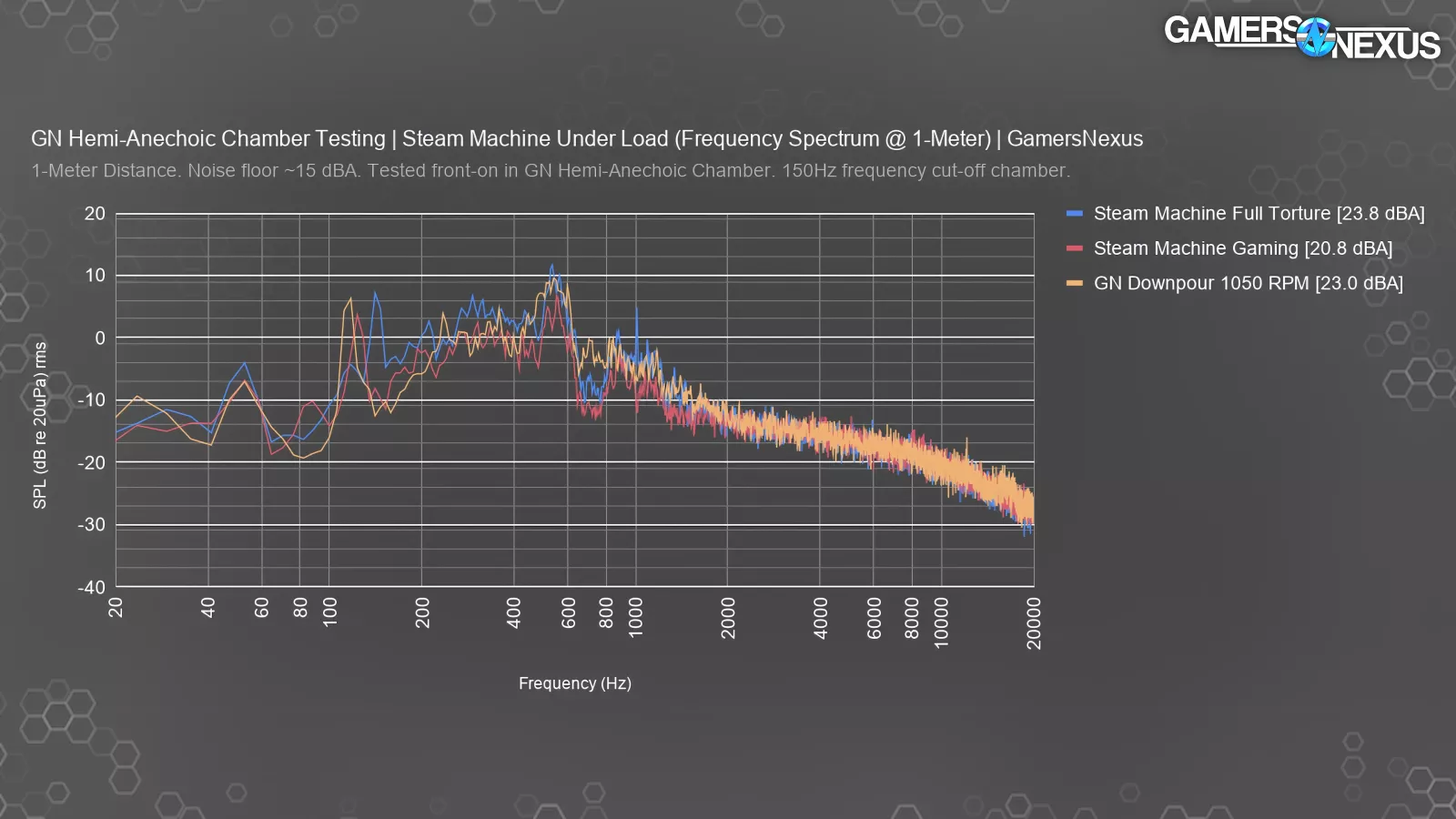Click the red Steam Machine Gaming legend swatch
Viewport: 1456px width, 819px height.
coord(1075,248)
